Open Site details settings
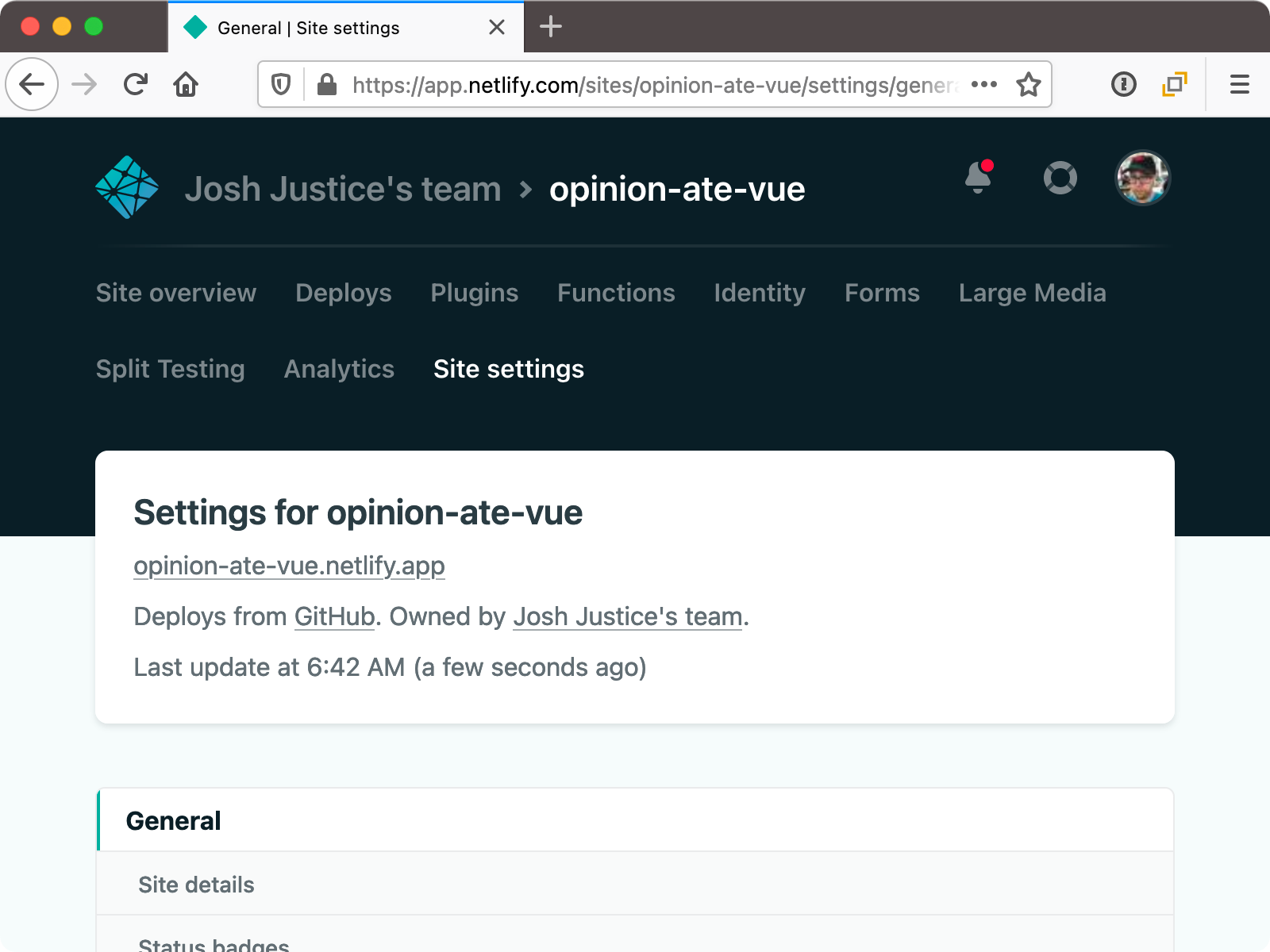This screenshot has height=952, width=1270. click(635, 885)
